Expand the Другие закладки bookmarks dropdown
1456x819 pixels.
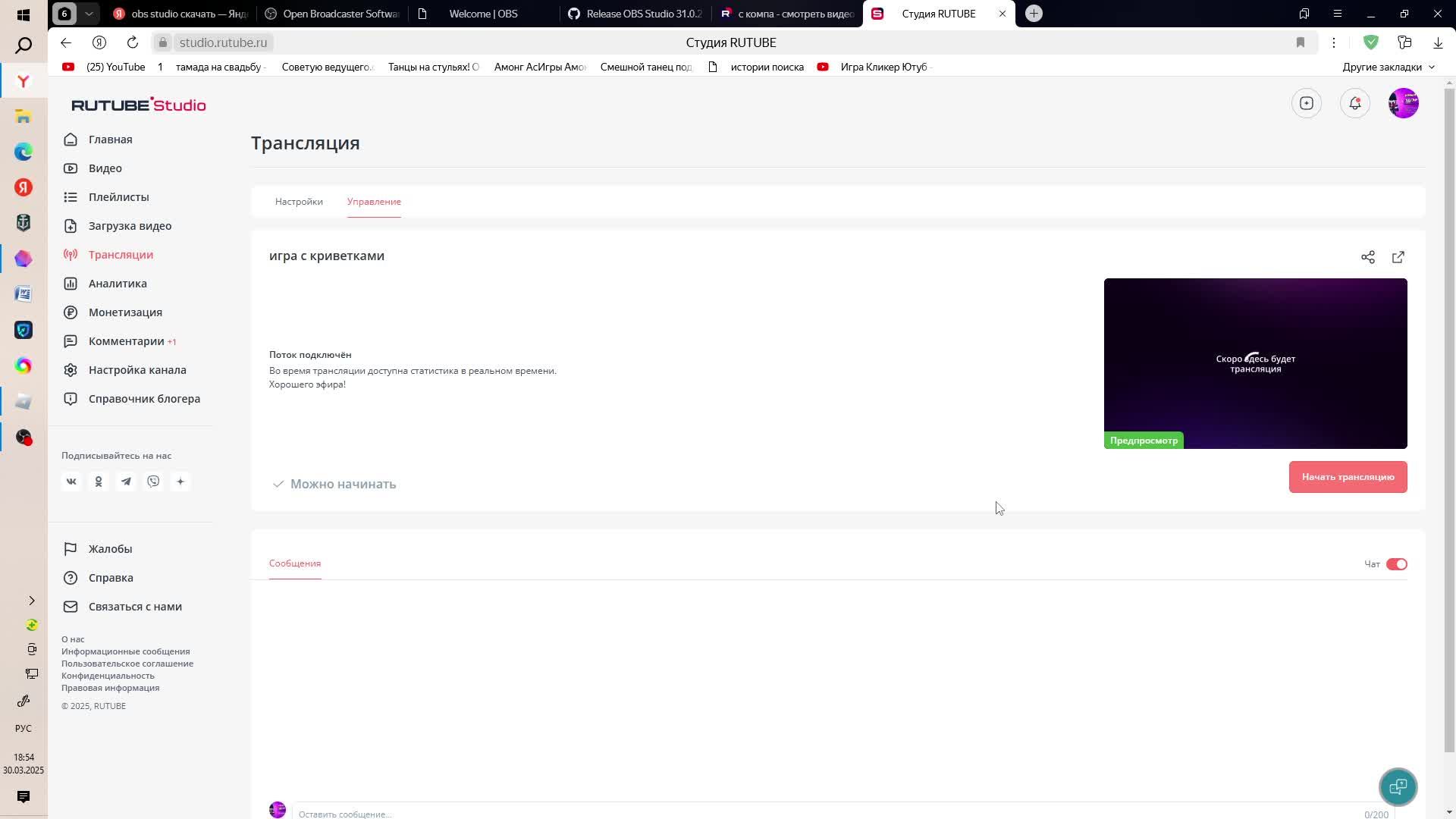coord(1388,67)
